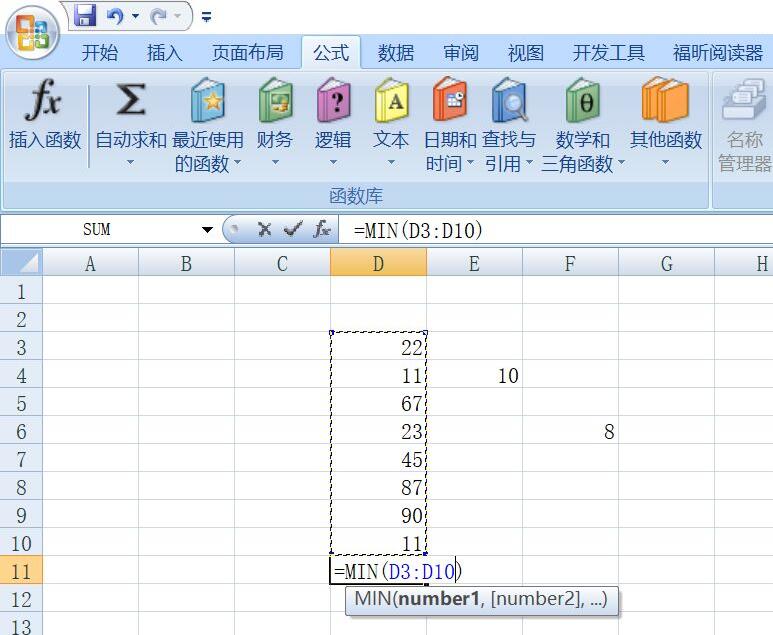Switch to the 数据 (Data) tab

click(396, 52)
